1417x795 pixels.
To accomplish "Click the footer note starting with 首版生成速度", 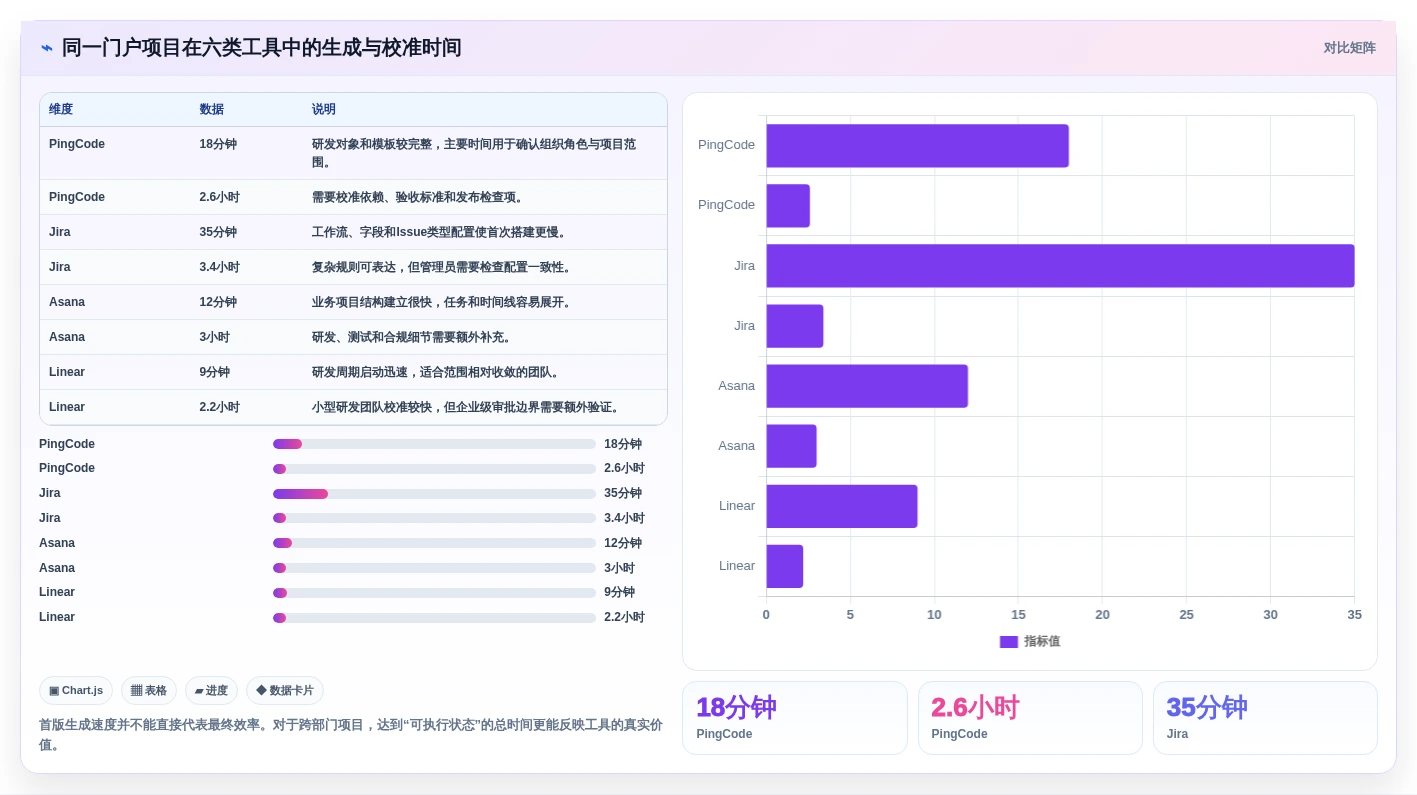I will tap(351, 735).
